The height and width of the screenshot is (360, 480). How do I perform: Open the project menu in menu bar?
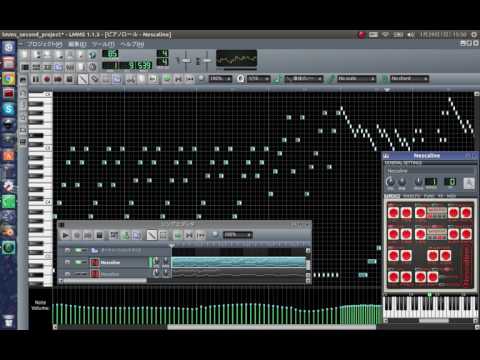coord(44,44)
